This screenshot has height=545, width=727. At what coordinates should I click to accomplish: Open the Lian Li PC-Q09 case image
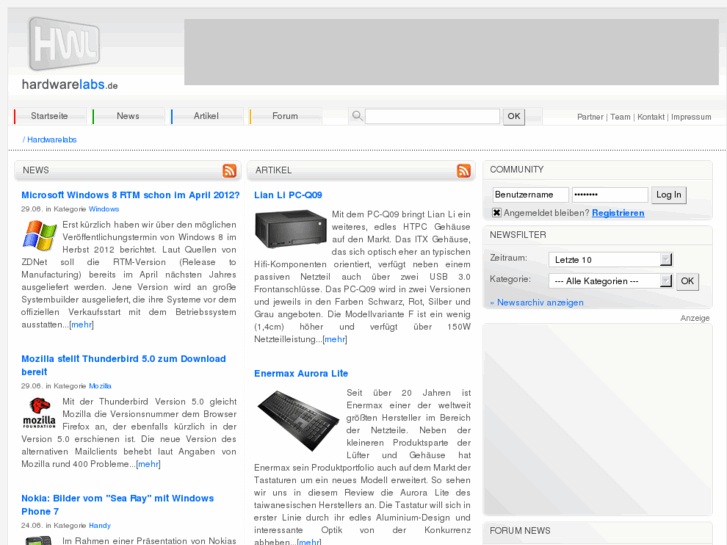[291, 229]
